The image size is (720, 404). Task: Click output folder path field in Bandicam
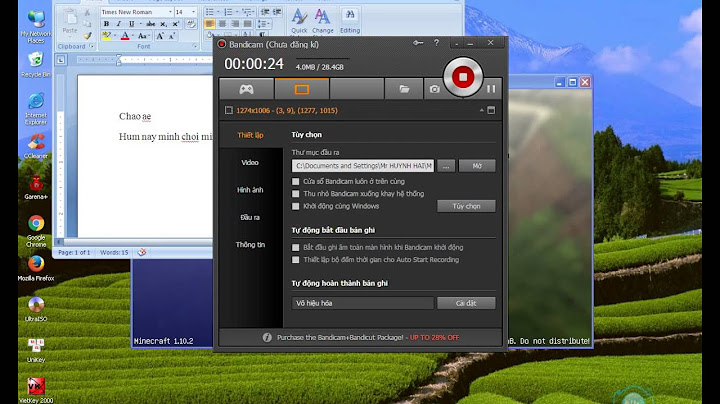[x=363, y=166]
